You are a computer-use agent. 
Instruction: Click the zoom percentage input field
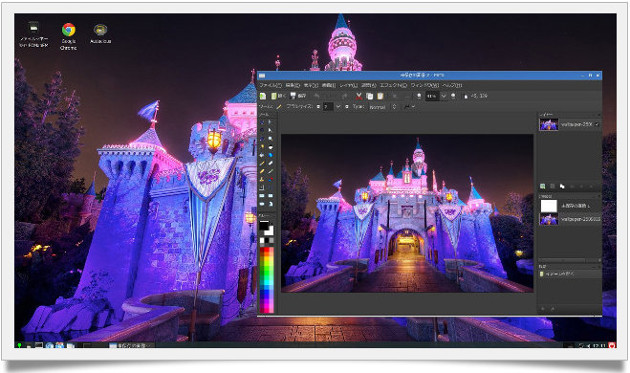click(432, 96)
